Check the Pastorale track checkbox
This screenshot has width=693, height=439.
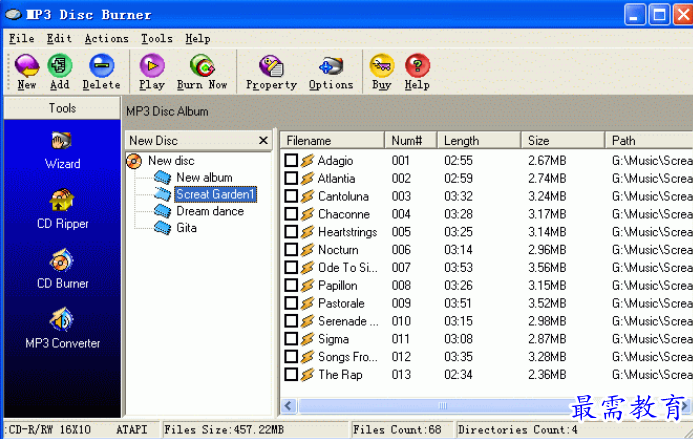291,303
